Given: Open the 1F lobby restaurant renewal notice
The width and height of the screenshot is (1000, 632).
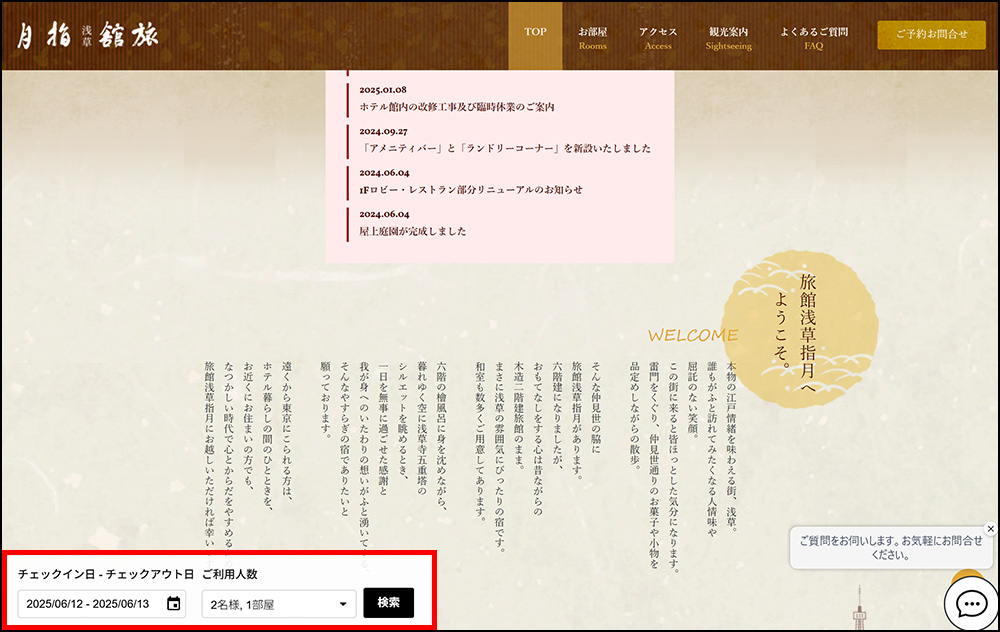Looking at the screenshot, I should tap(470, 189).
